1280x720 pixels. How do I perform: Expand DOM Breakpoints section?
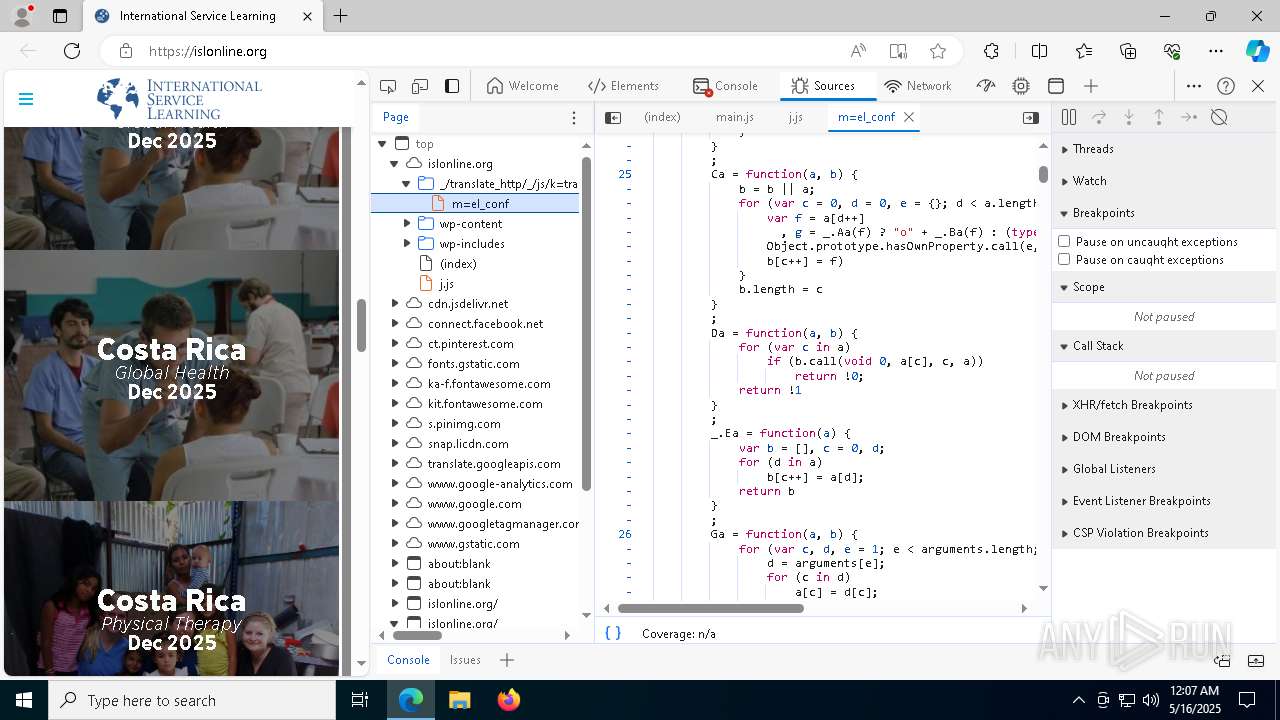[x=1164, y=437]
